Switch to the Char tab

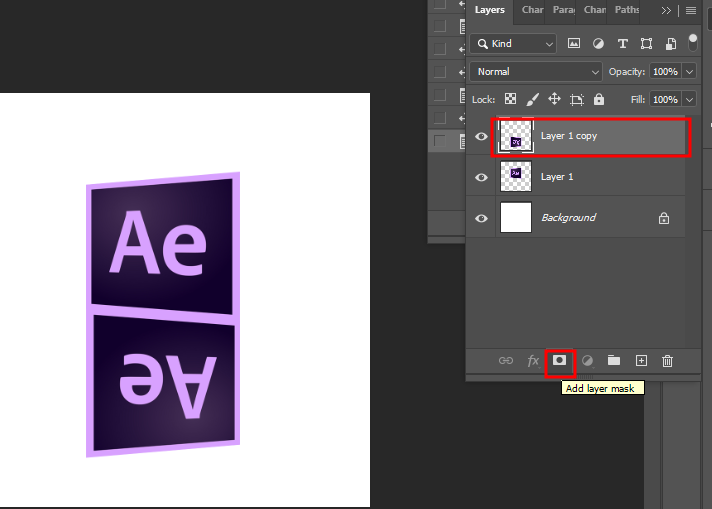coord(532,10)
